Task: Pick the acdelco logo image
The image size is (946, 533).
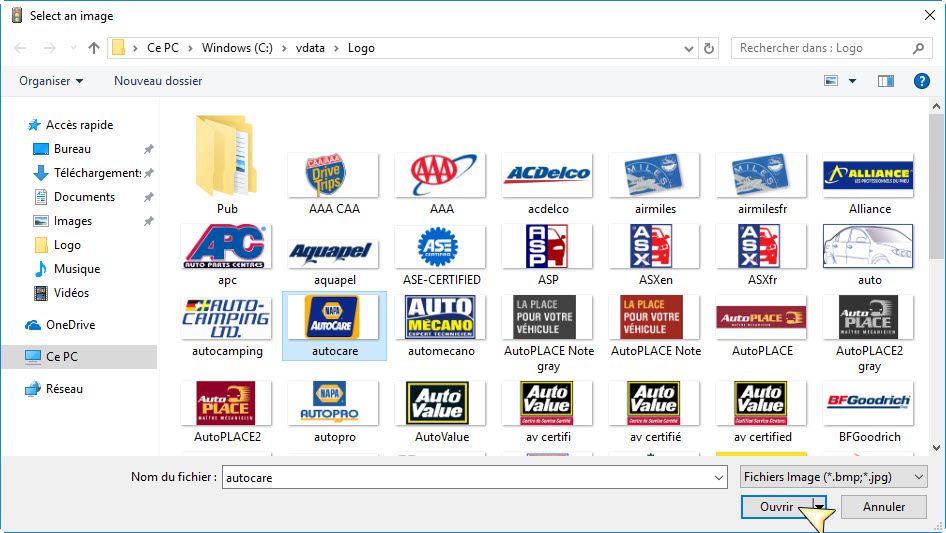Action: [548, 175]
